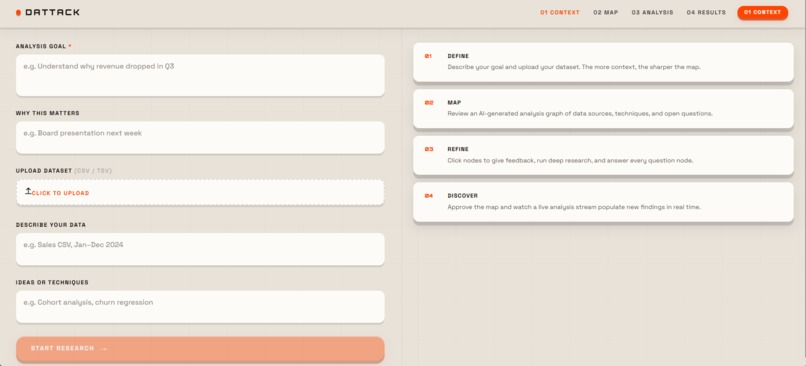
Task: Select the 01 Define step card
Action: (x=603, y=62)
